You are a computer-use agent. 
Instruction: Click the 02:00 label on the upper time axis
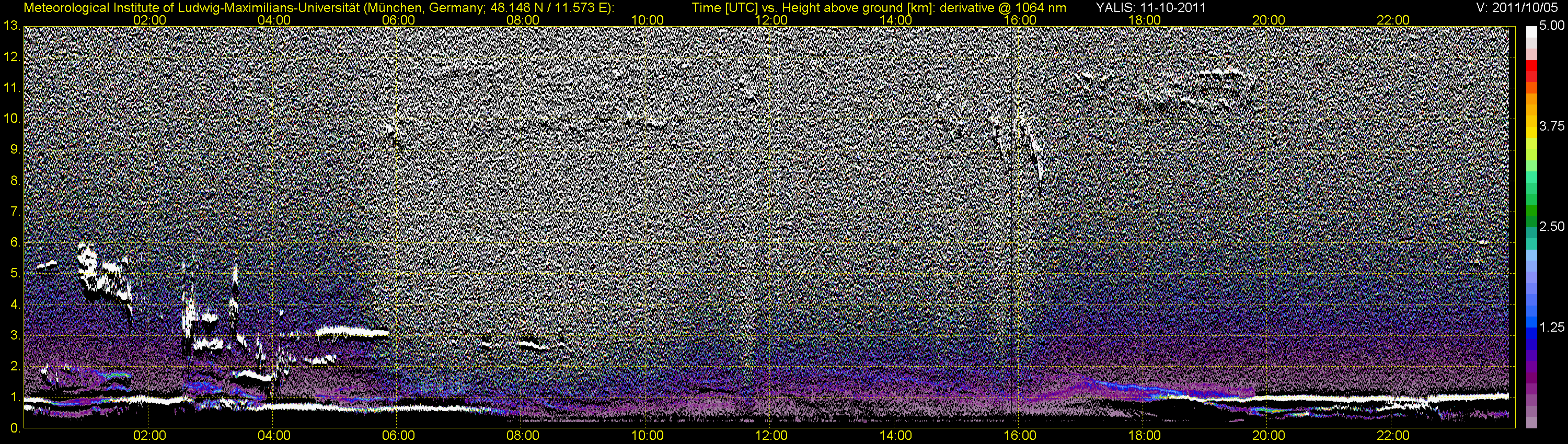coord(149,20)
